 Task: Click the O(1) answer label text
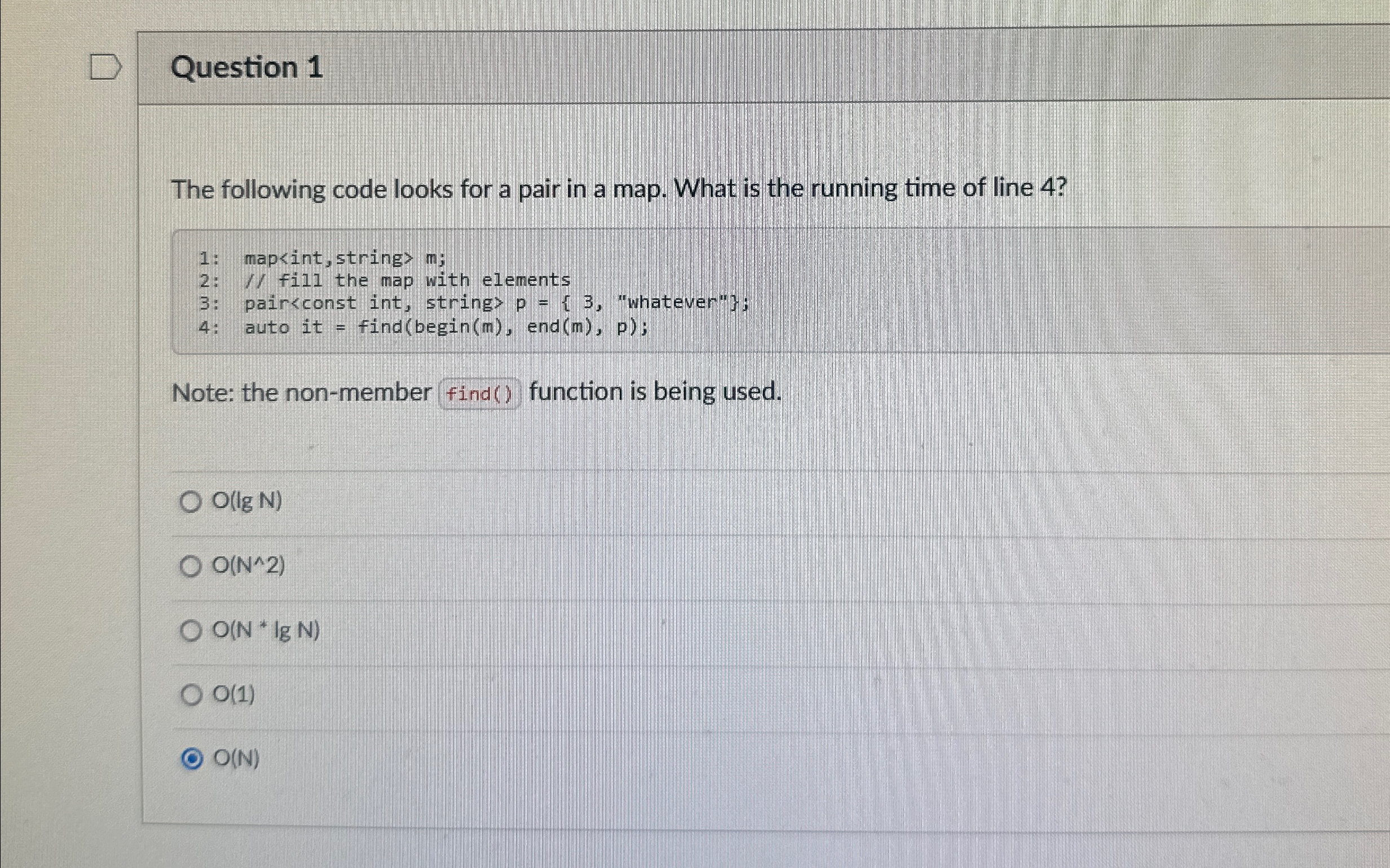click(x=233, y=694)
